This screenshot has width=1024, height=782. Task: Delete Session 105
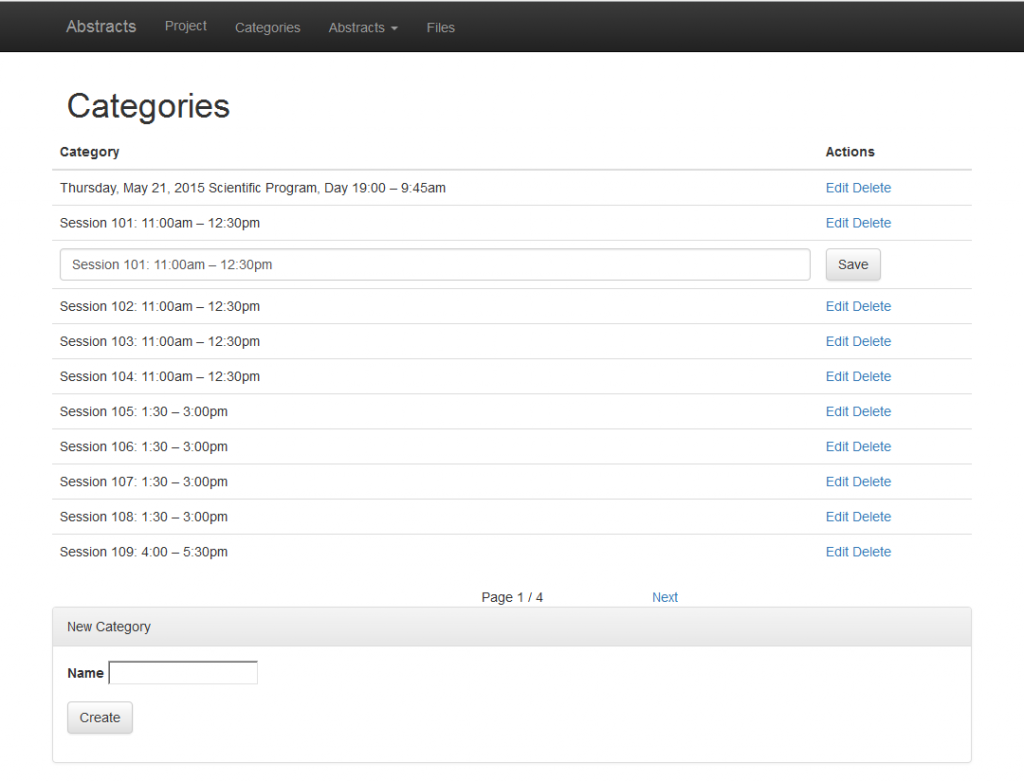(x=871, y=411)
